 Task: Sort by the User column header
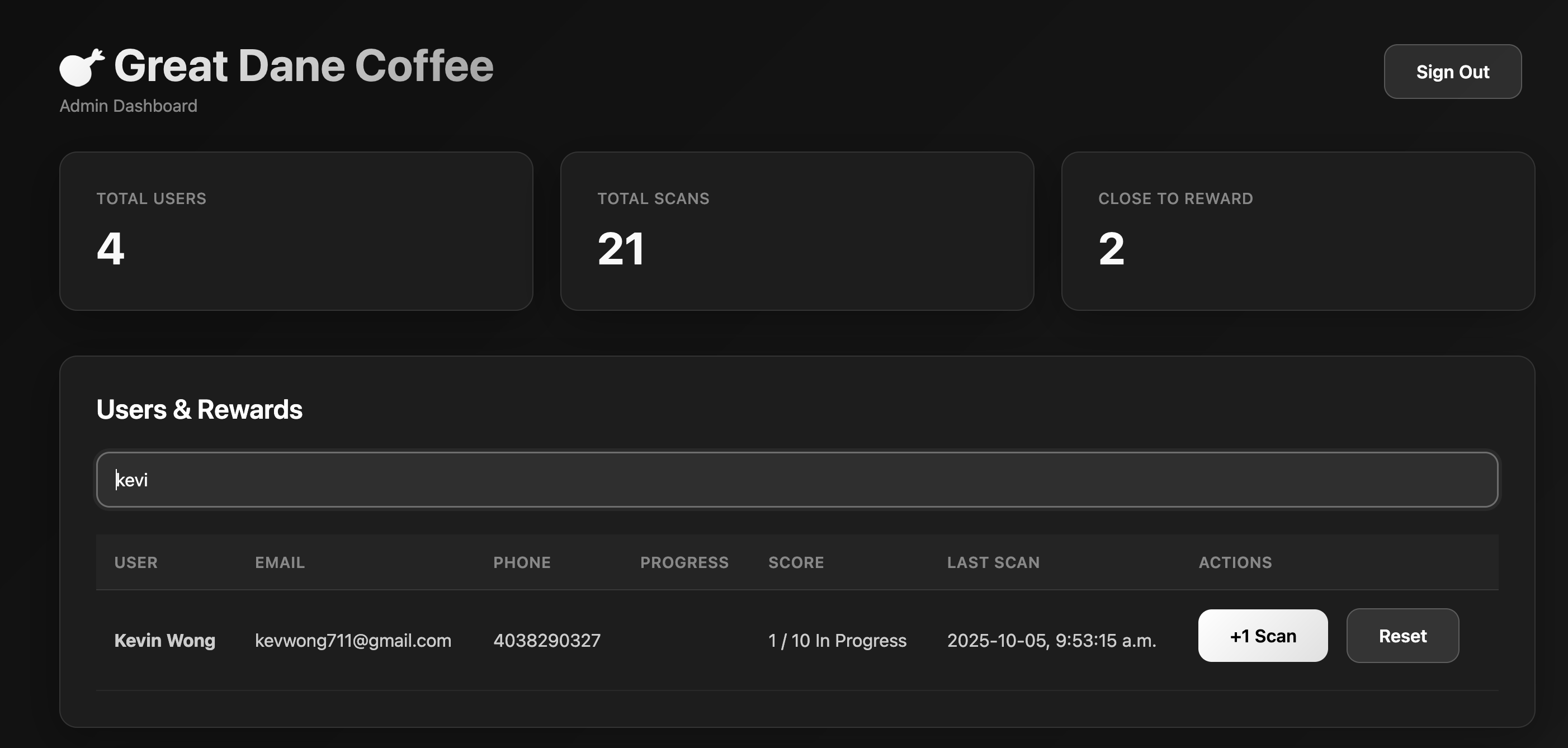[136, 562]
